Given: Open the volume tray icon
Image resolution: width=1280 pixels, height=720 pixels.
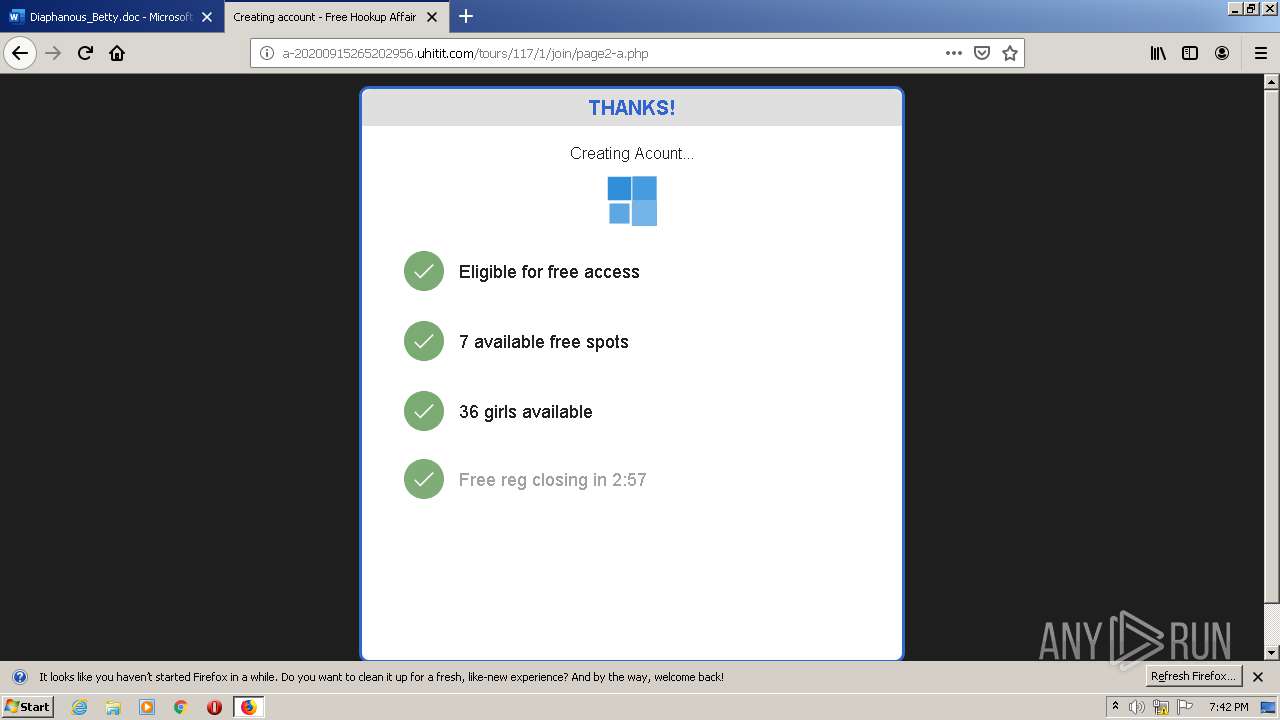Looking at the screenshot, I should coord(1137,707).
